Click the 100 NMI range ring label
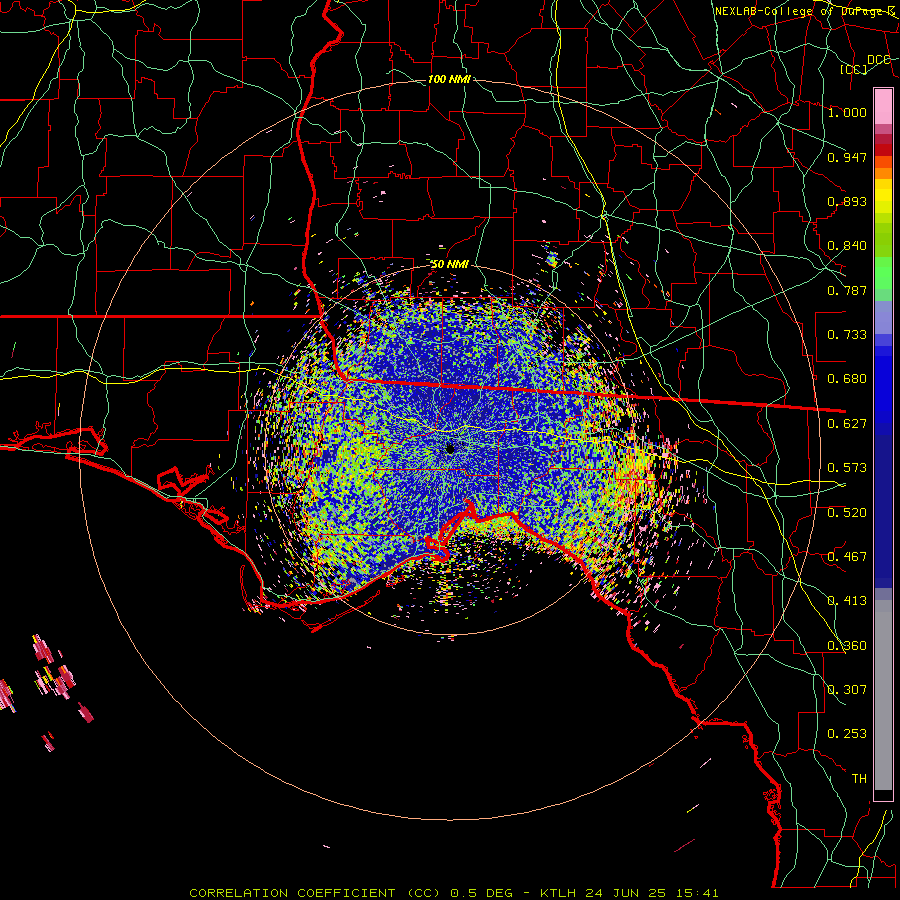The width and height of the screenshot is (900, 900). click(449, 79)
